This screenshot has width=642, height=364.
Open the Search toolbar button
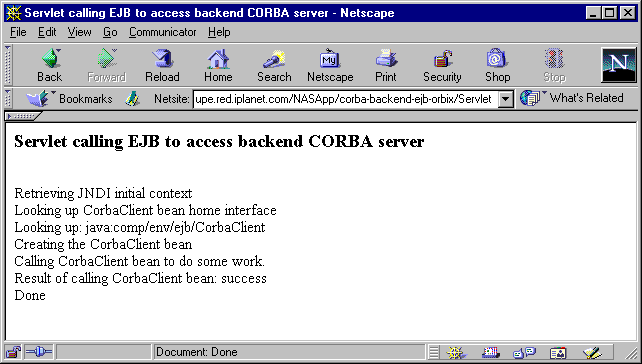[274, 66]
